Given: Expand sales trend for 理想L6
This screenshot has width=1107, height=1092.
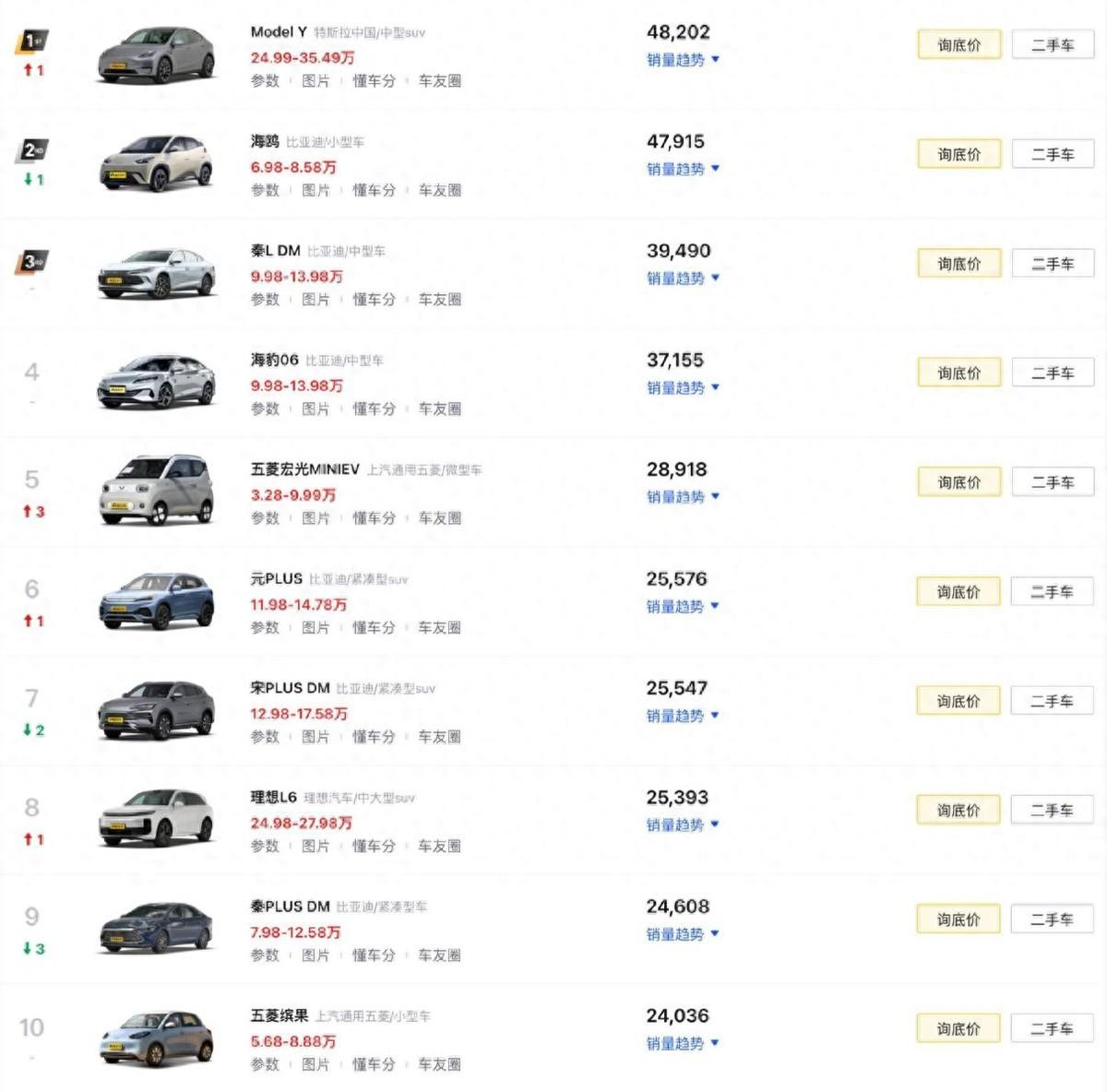Looking at the screenshot, I should point(683,825).
